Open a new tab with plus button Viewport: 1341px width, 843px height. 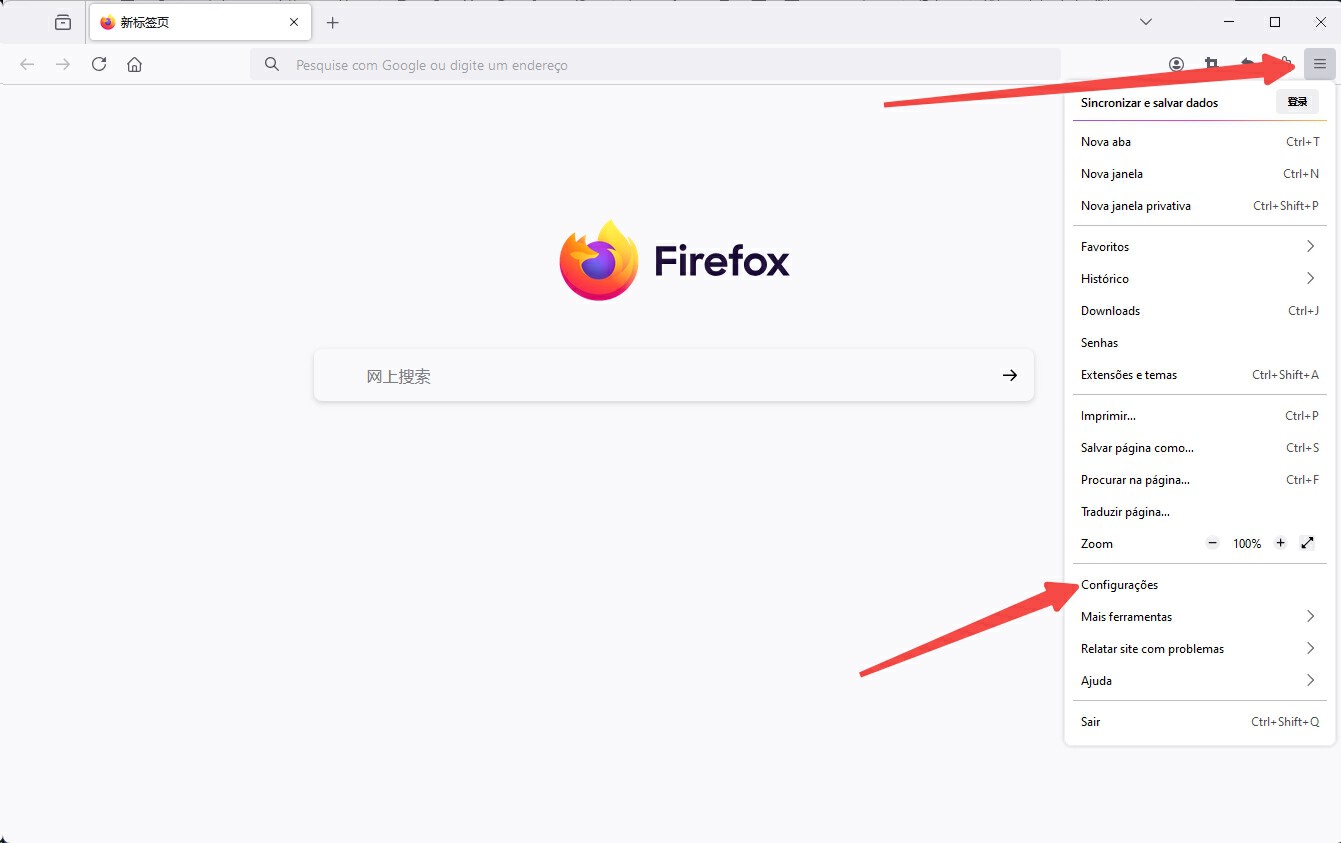point(333,22)
